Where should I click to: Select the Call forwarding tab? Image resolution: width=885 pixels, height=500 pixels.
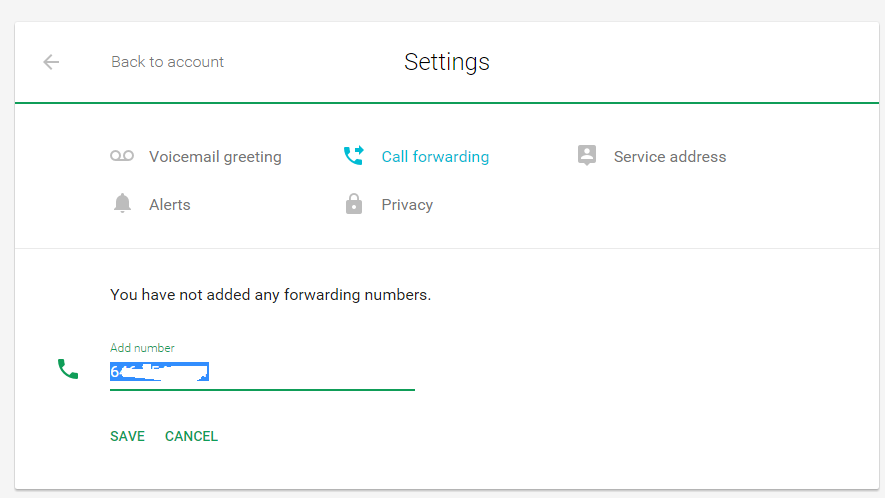point(435,157)
